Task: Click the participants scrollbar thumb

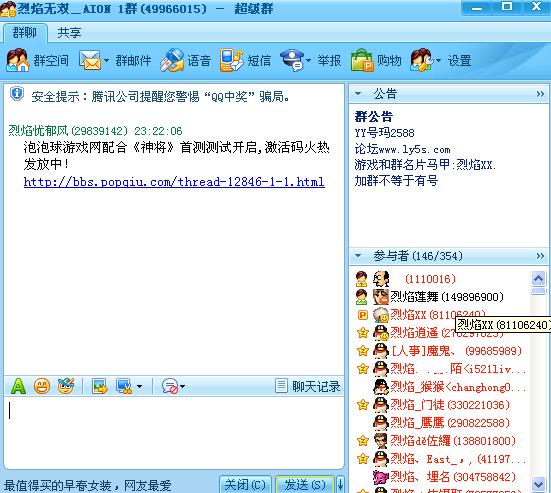Action: coord(539,291)
